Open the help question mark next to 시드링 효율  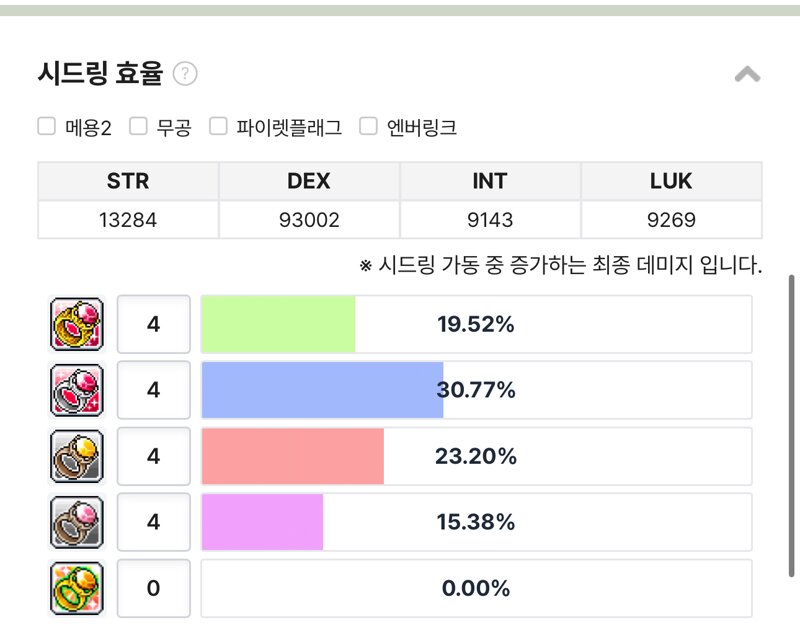(185, 74)
